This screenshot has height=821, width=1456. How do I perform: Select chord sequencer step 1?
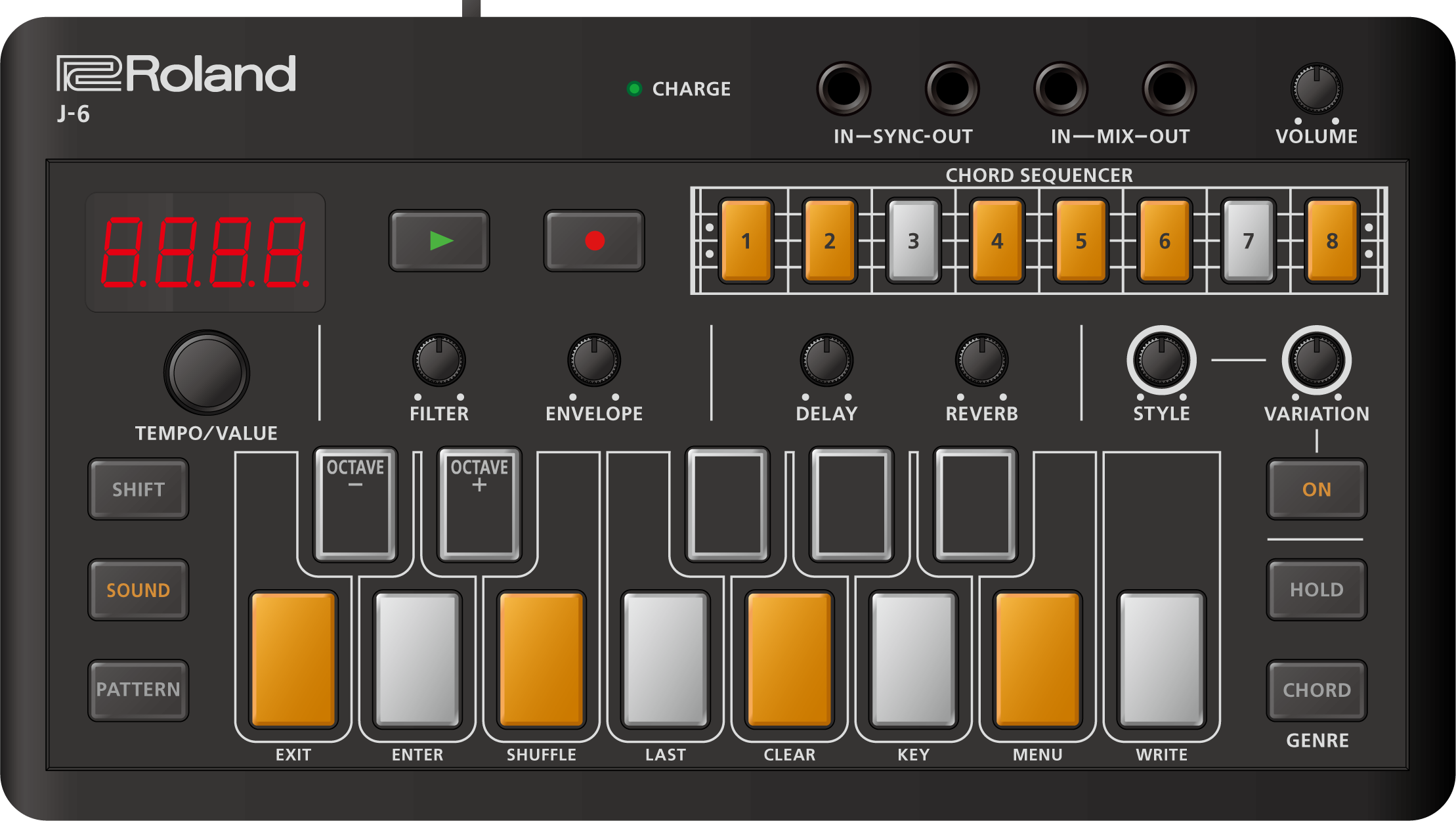(x=746, y=241)
